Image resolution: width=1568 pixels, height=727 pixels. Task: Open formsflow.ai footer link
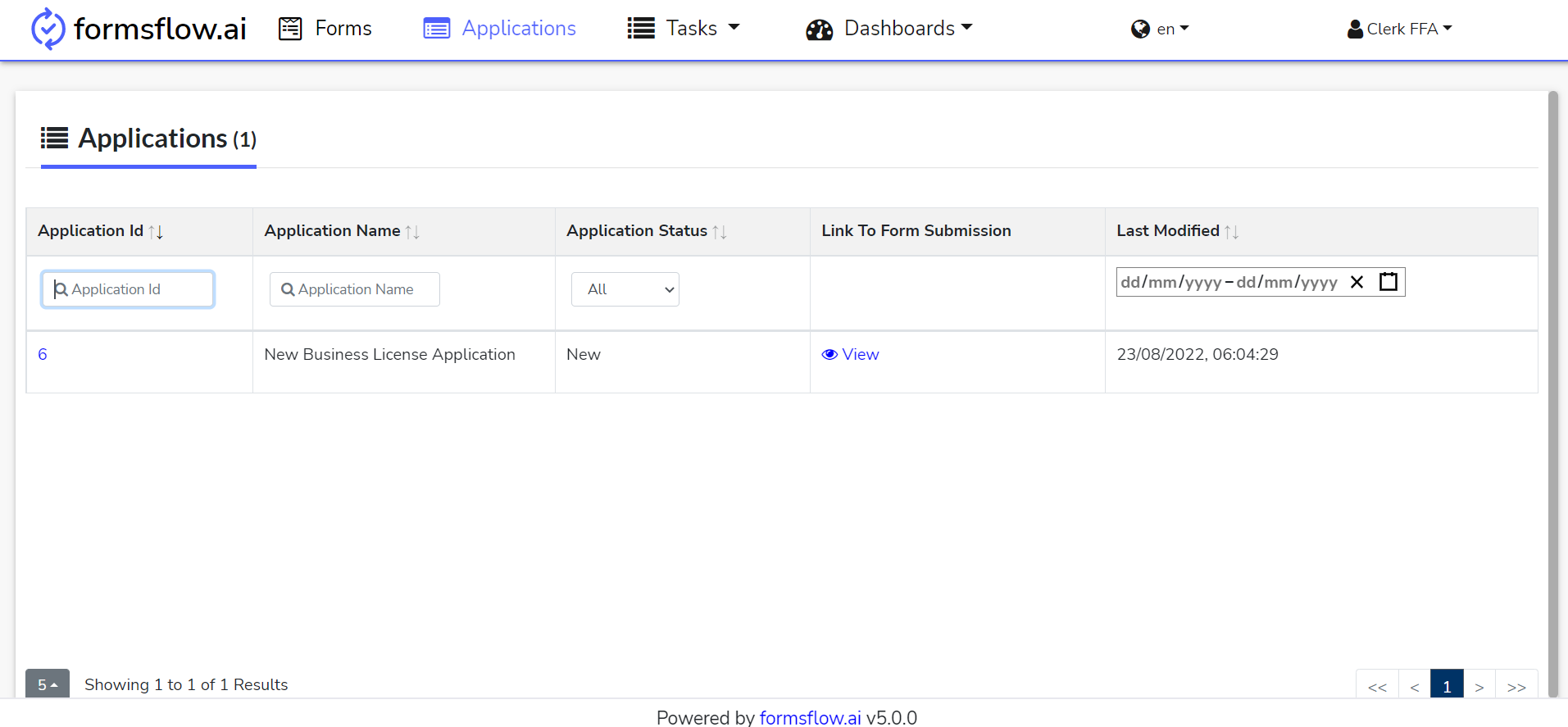(x=811, y=718)
